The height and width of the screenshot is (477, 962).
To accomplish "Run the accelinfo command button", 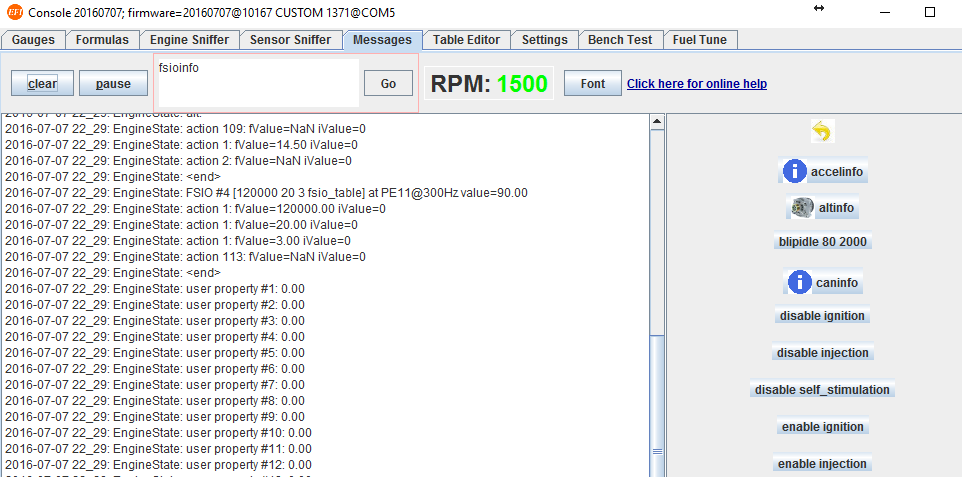I will coord(822,172).
